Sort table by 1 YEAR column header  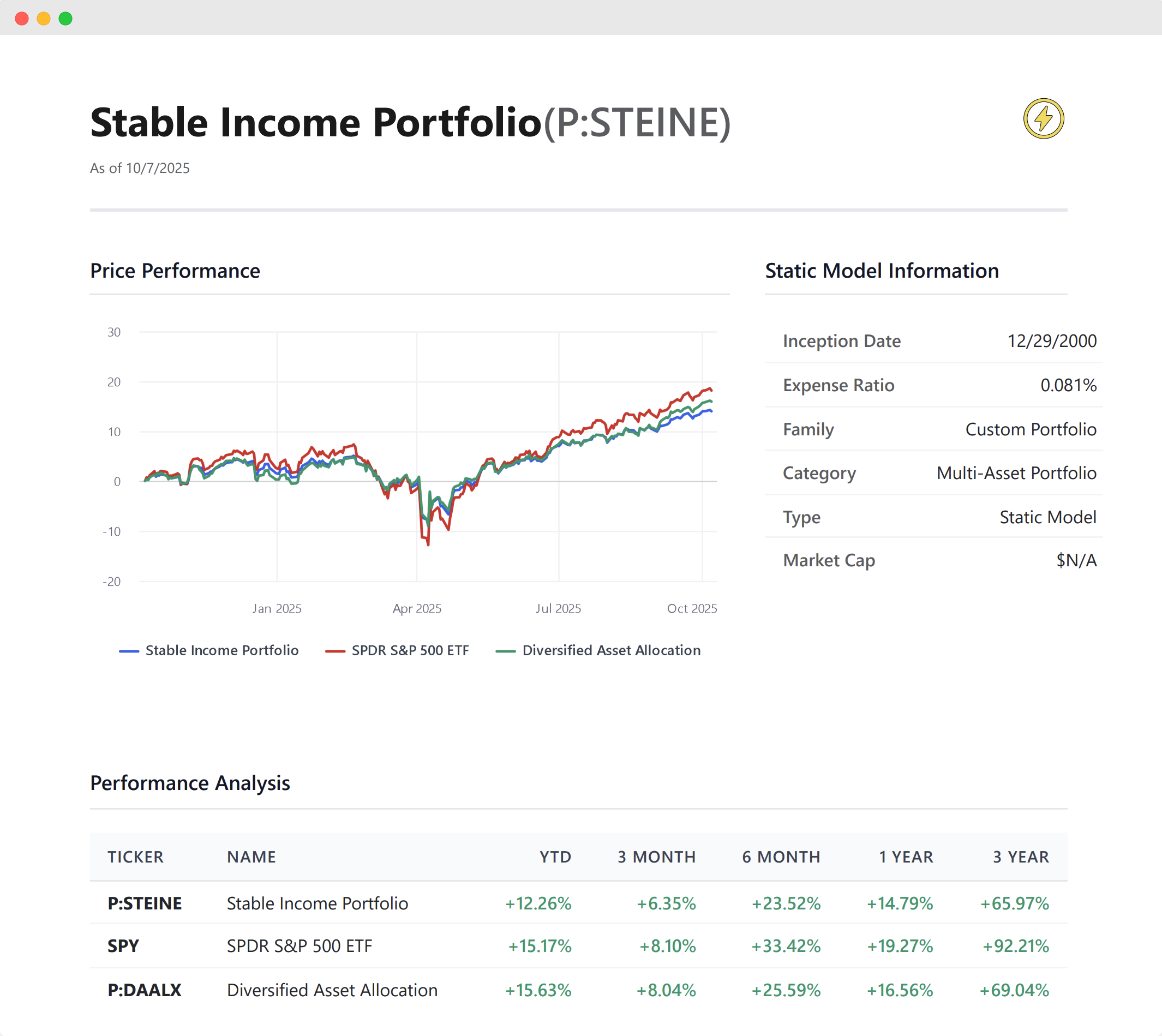[x=906, y=857]
